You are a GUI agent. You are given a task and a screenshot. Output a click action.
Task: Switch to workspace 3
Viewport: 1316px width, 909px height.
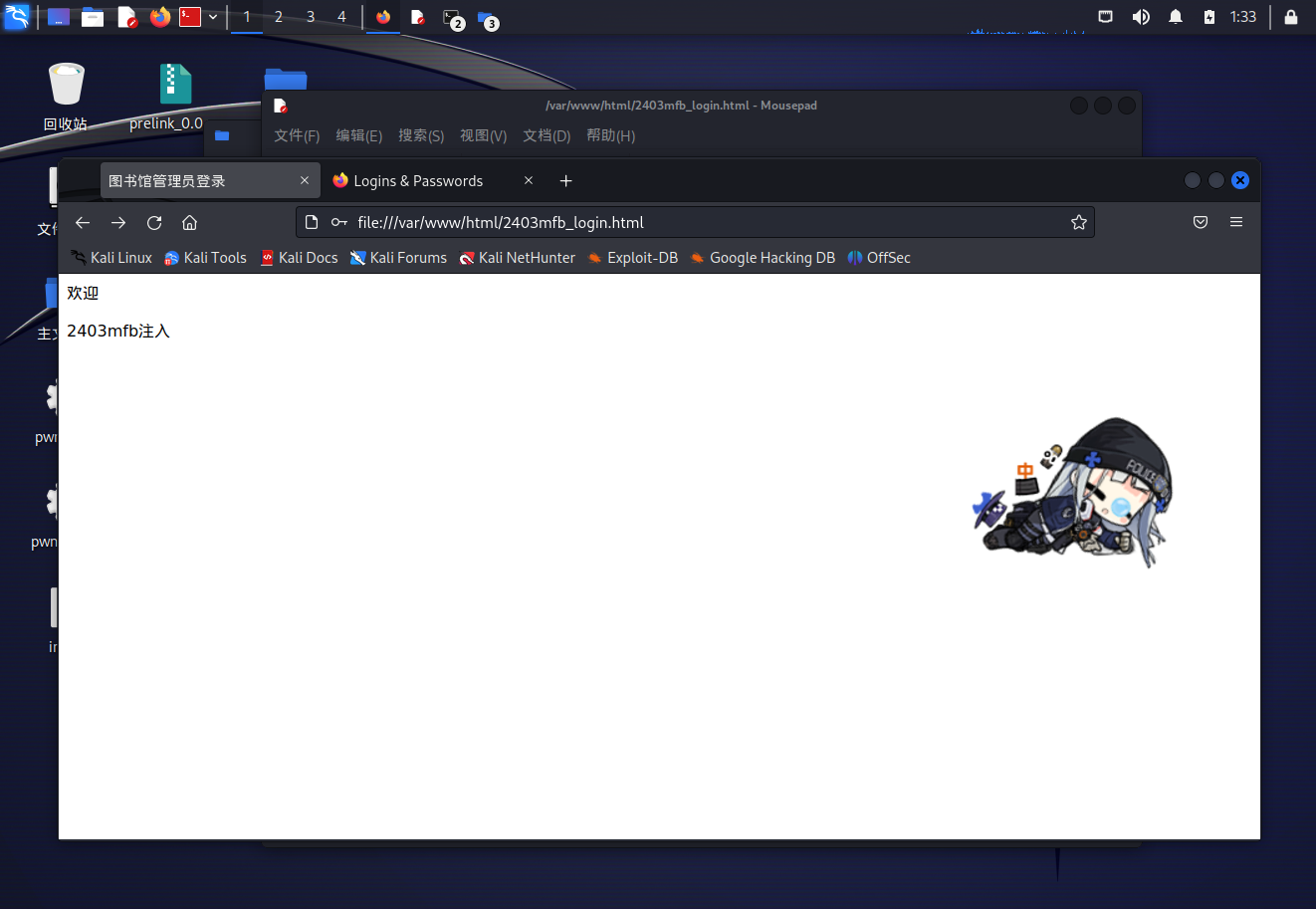pyautogui.click(x=311, y=17)
